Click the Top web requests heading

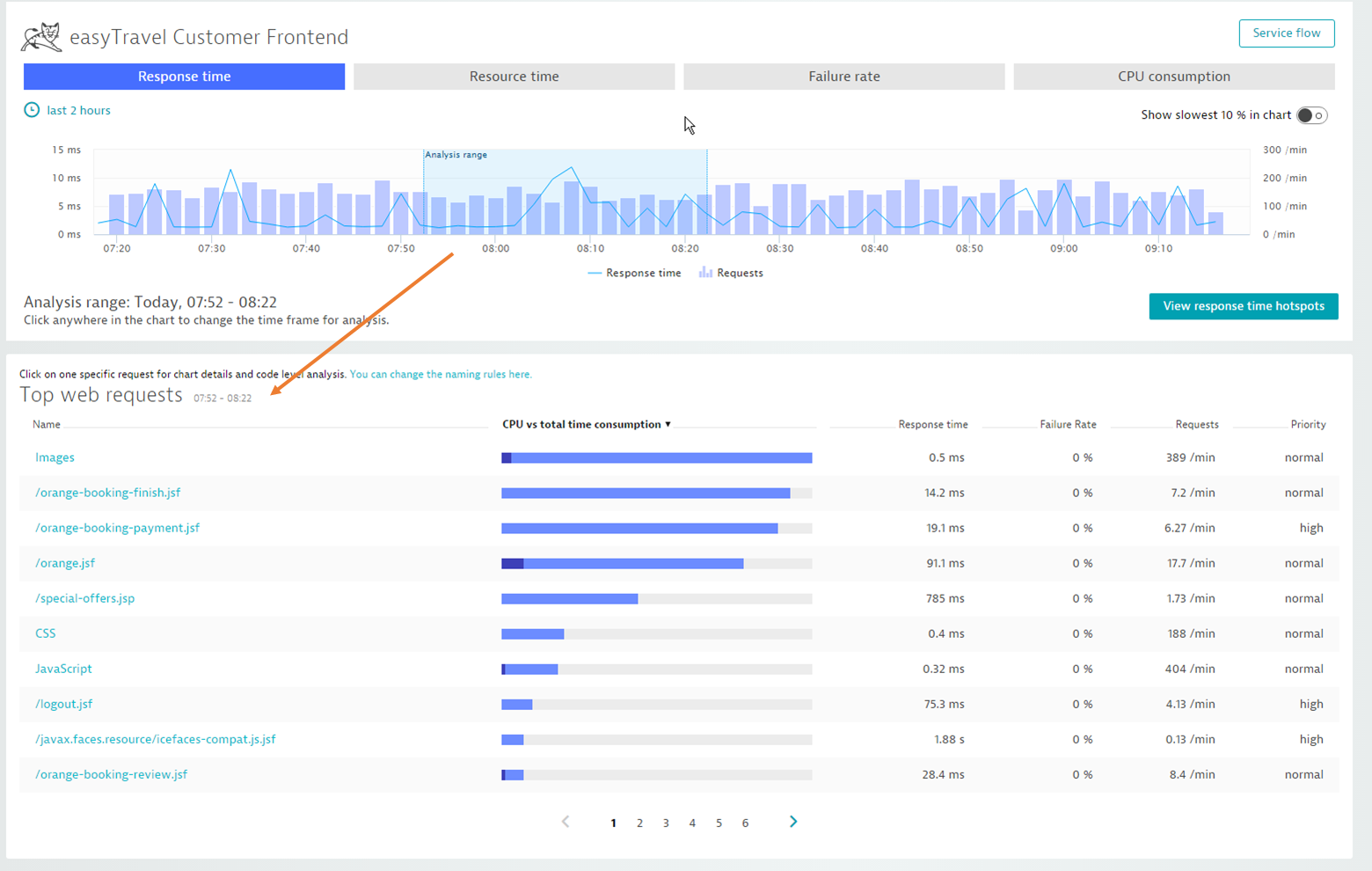pos(101,395)
